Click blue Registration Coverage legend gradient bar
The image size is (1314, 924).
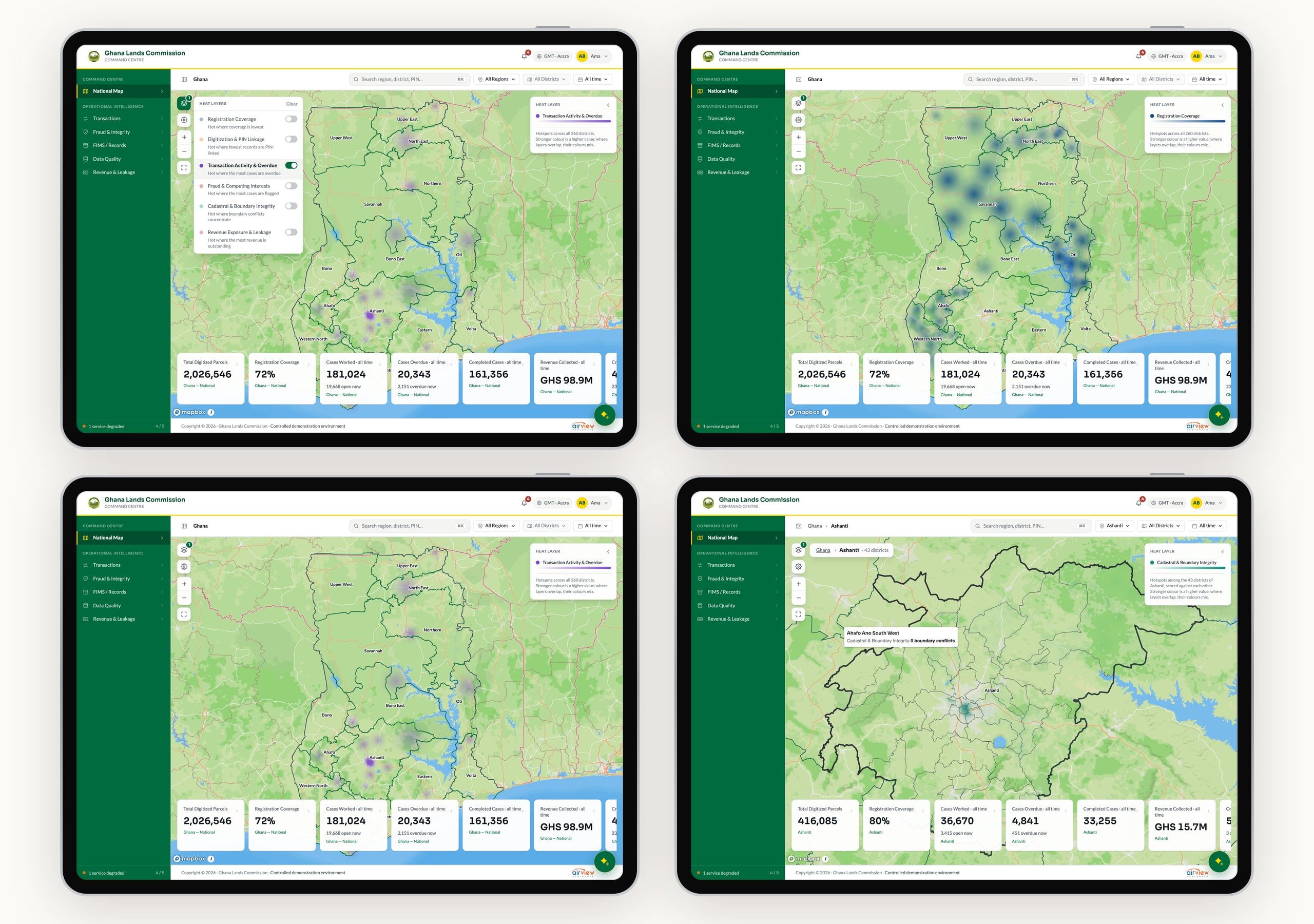click(1188, 121)
